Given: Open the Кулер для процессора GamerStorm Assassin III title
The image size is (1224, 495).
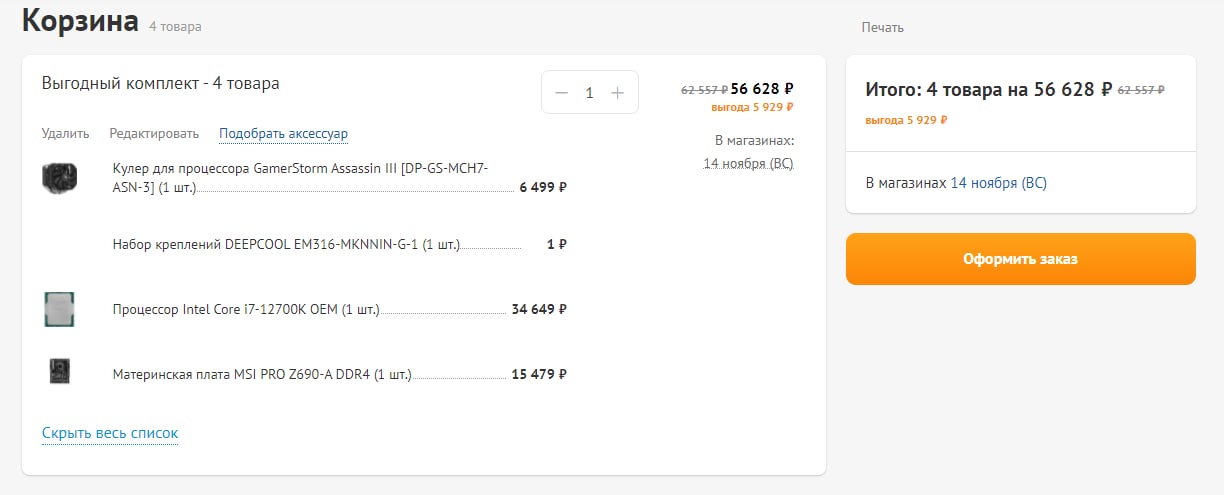Looking at the screenshot, I should [x=301, y=177].
